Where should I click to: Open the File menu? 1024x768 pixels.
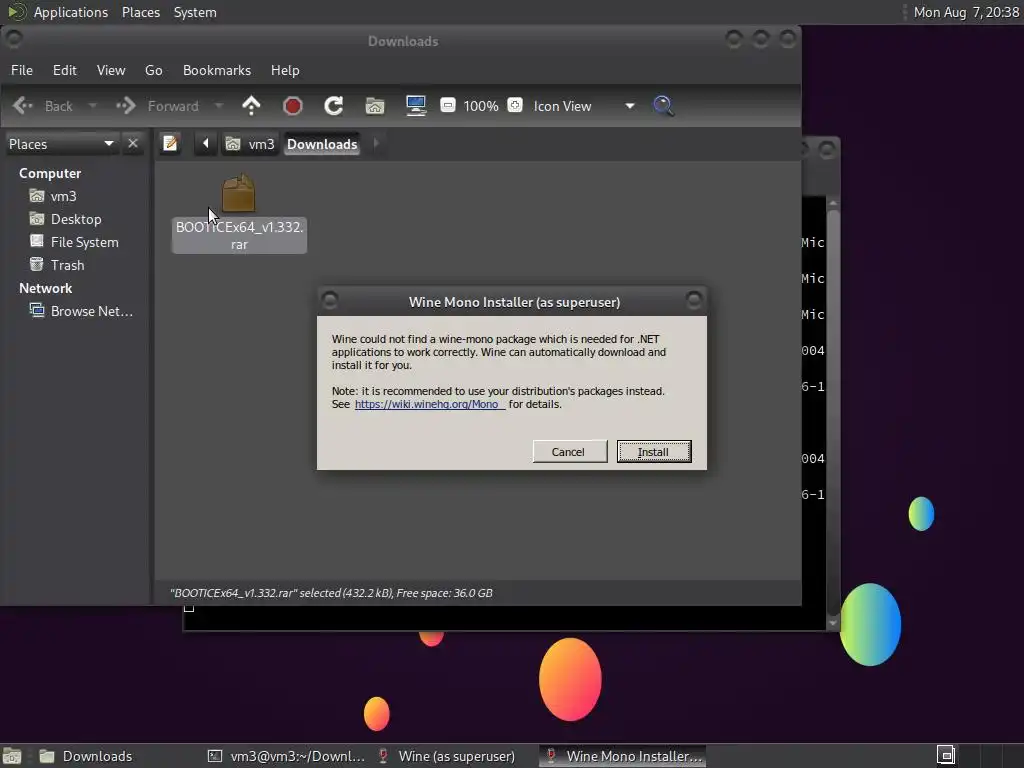tap(22, 71)
